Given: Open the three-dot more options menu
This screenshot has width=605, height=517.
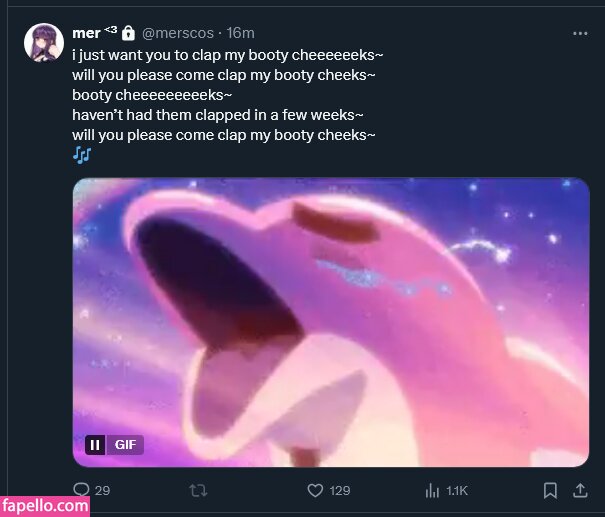Looking at the screenshot, I should point(580,33).
